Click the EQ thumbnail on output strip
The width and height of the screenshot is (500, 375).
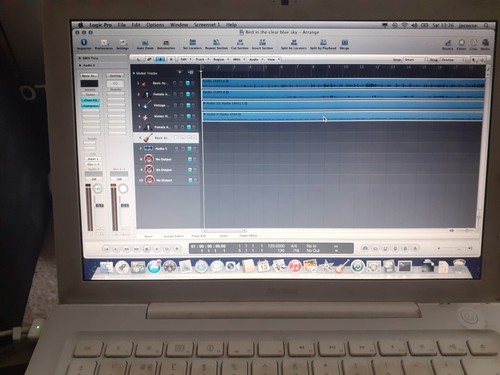click(115, 83)
